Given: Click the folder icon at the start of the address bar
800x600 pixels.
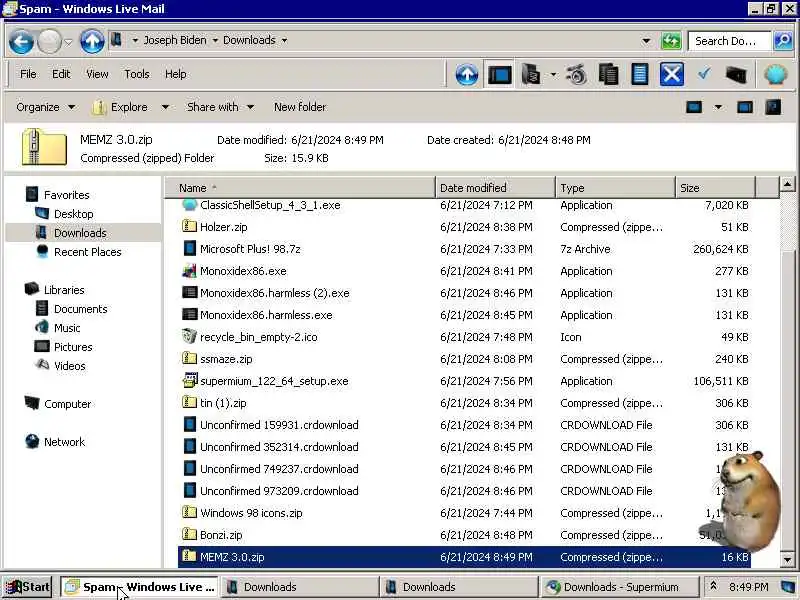Looking at the screenshot, I should pyautogui.click(x=116, y=40).
